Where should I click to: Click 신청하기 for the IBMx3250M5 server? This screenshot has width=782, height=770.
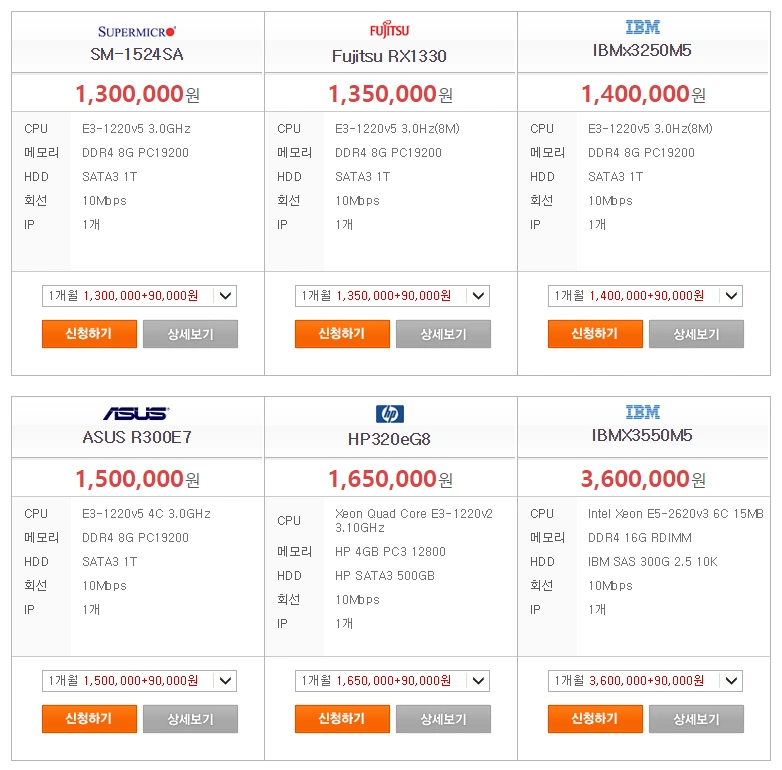(x=595, y=334)
